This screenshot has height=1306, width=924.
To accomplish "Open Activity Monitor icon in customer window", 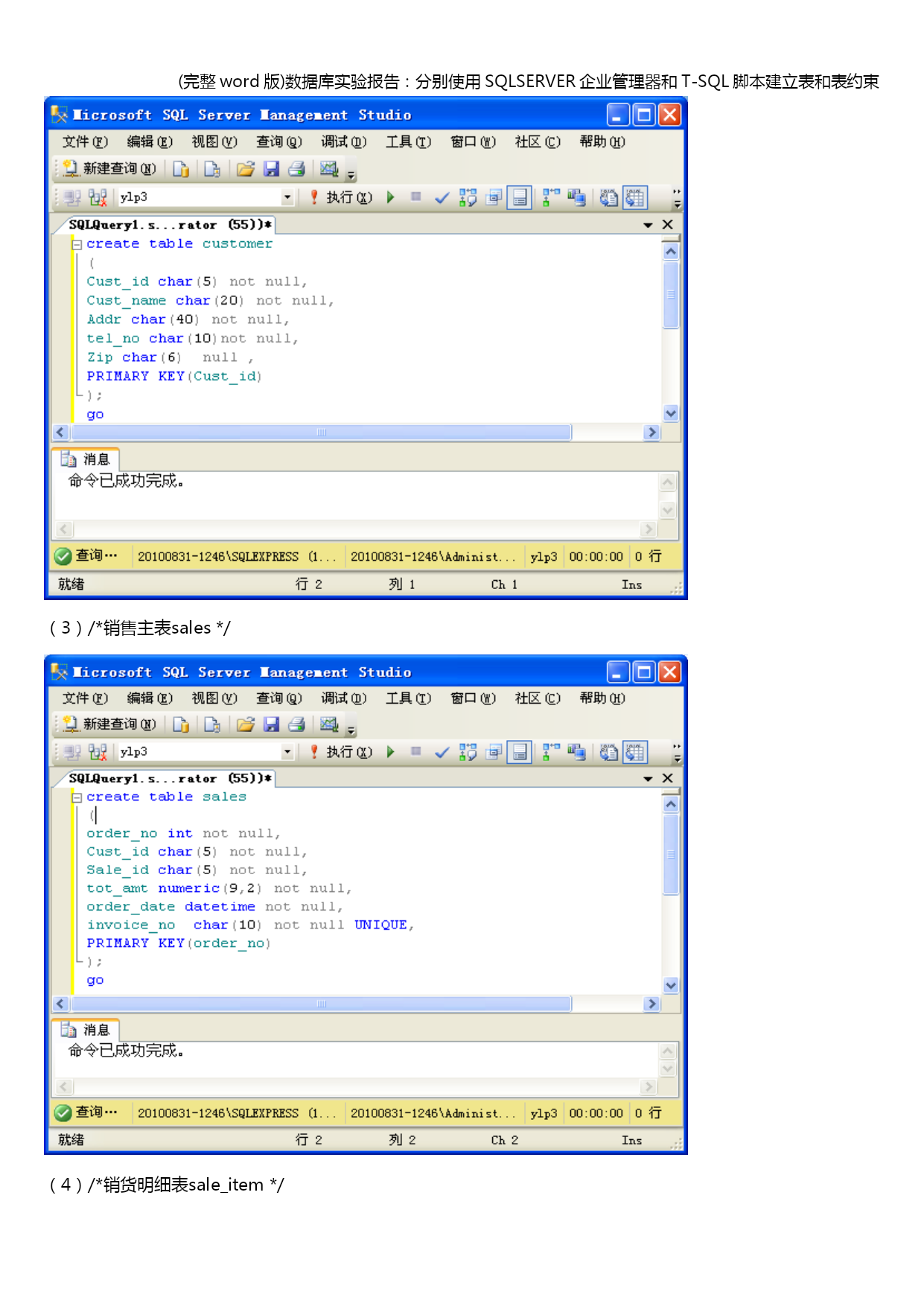I will click(329, 169).
